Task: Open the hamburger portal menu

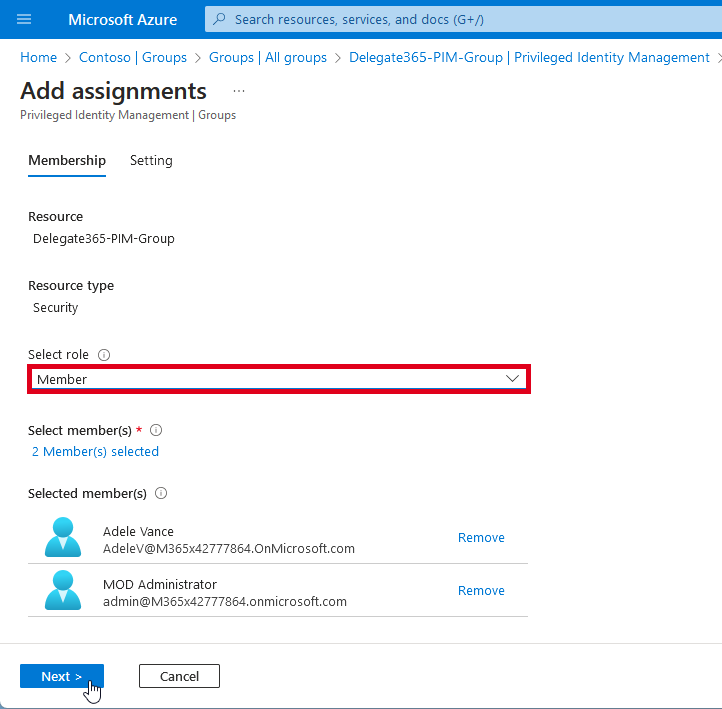Action: [x=24, y=19]
